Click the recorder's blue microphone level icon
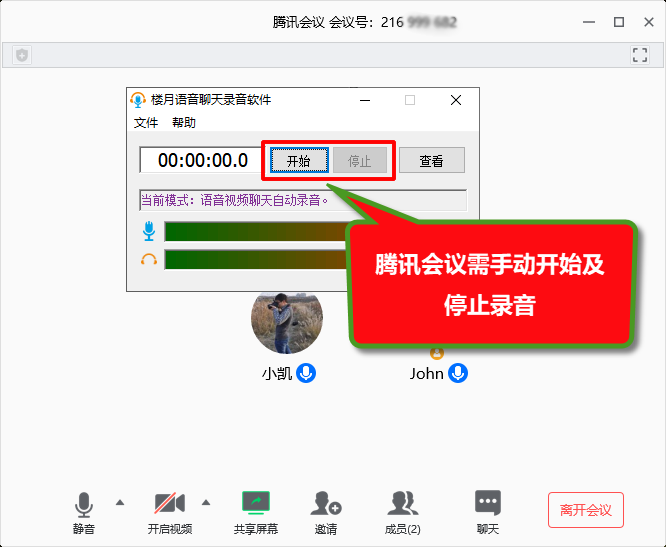The image size is (666, 547). click(x=149, y=231)
